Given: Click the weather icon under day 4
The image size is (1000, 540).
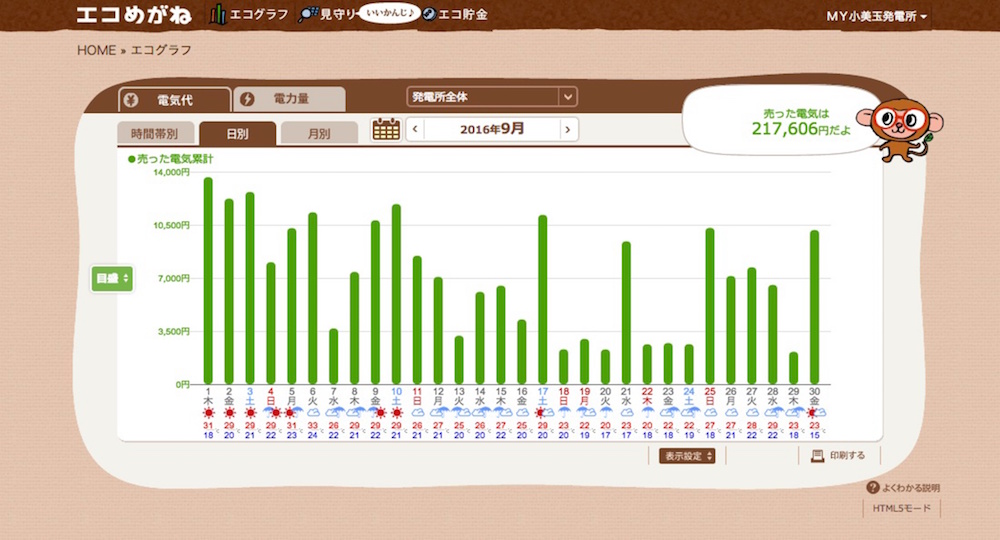Looking at the screenshot, I should point(272,413).
